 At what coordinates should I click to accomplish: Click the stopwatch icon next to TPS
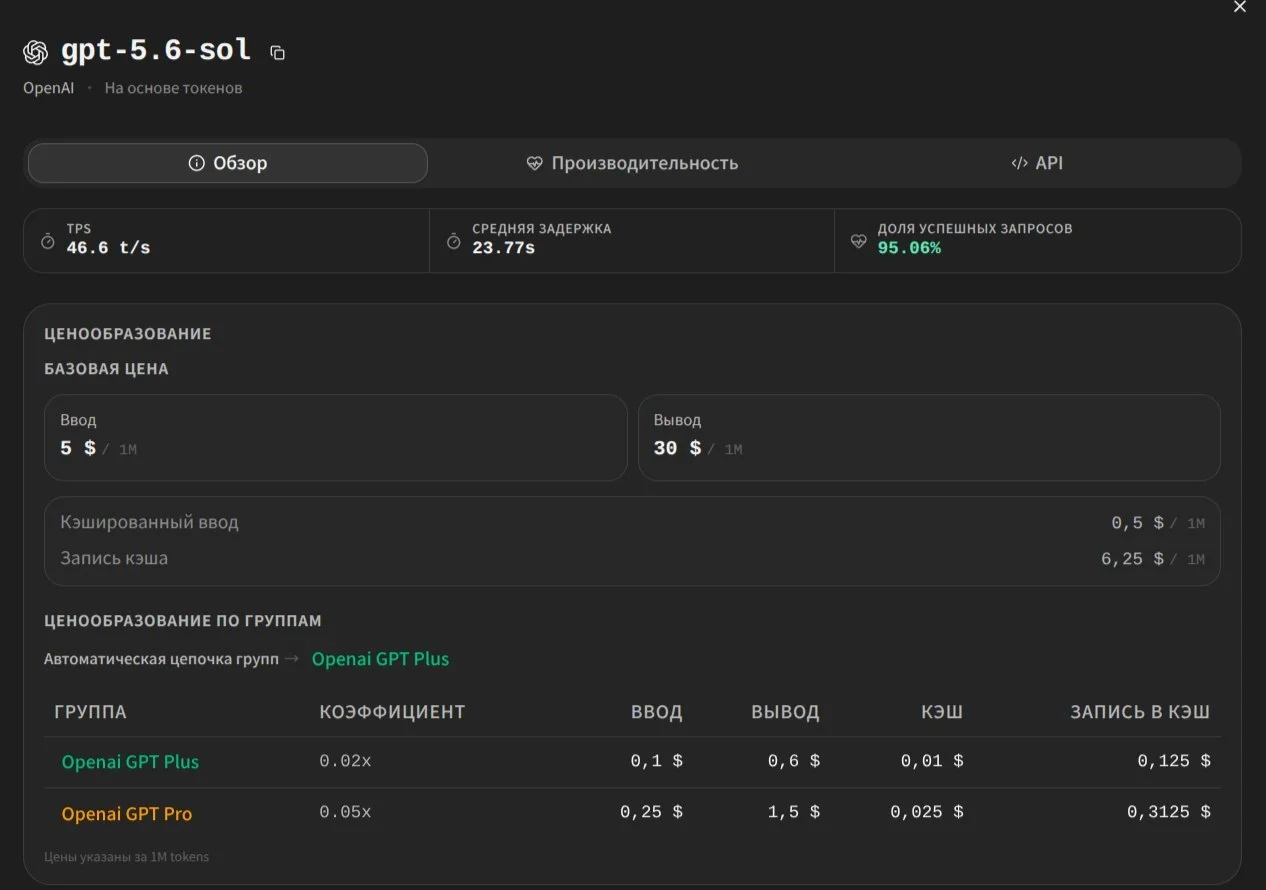tap(48, 241)
